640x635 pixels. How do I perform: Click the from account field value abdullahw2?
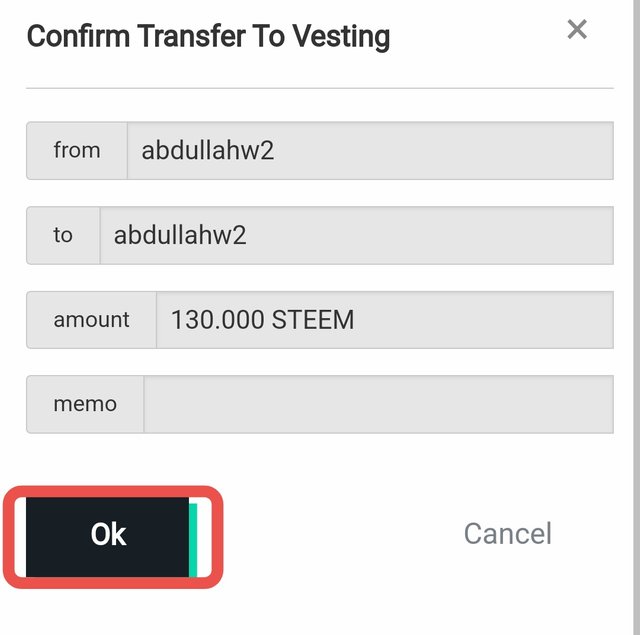207,151
